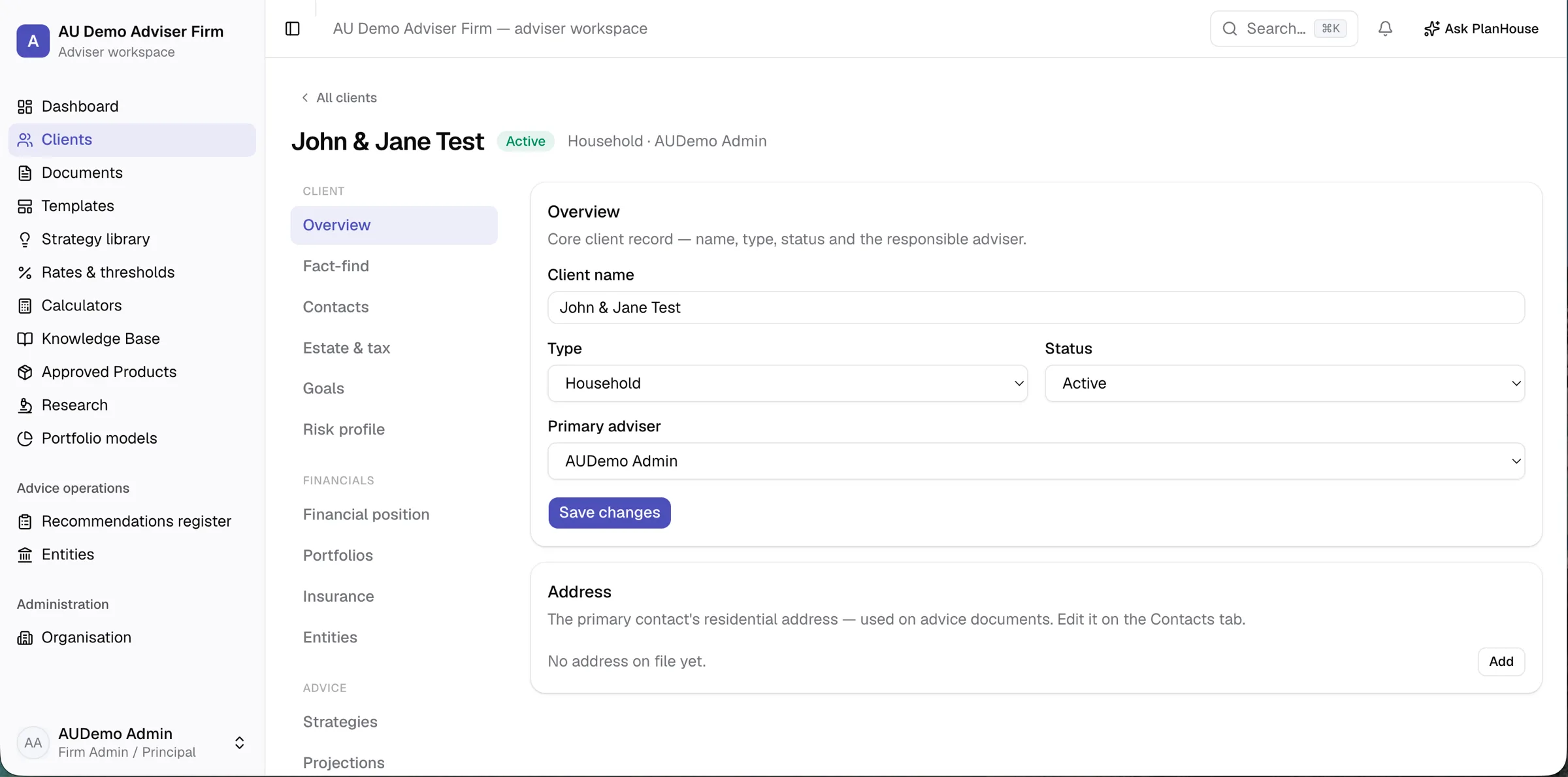Click the Portfolio models pie chart icon
The image size is (1568, 777).
[25, 438]
